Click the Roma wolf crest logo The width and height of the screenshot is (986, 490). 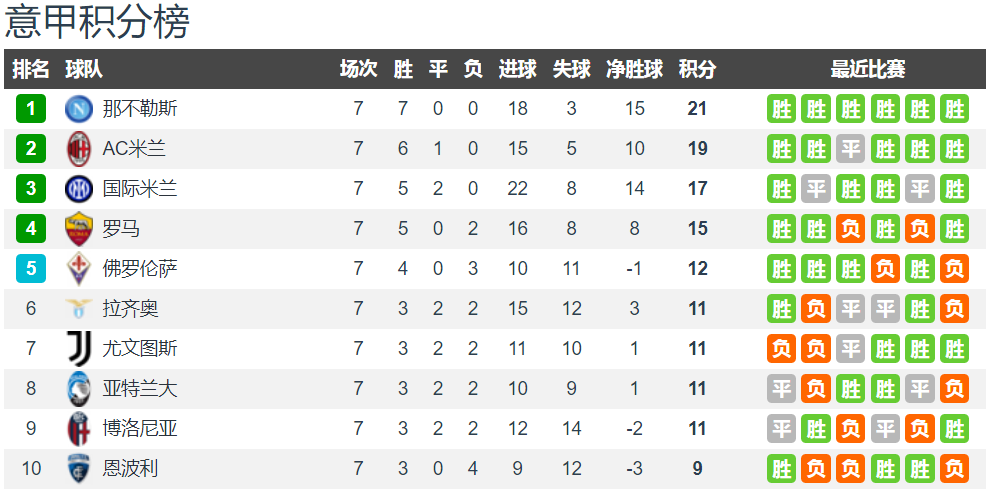(79, 229)
